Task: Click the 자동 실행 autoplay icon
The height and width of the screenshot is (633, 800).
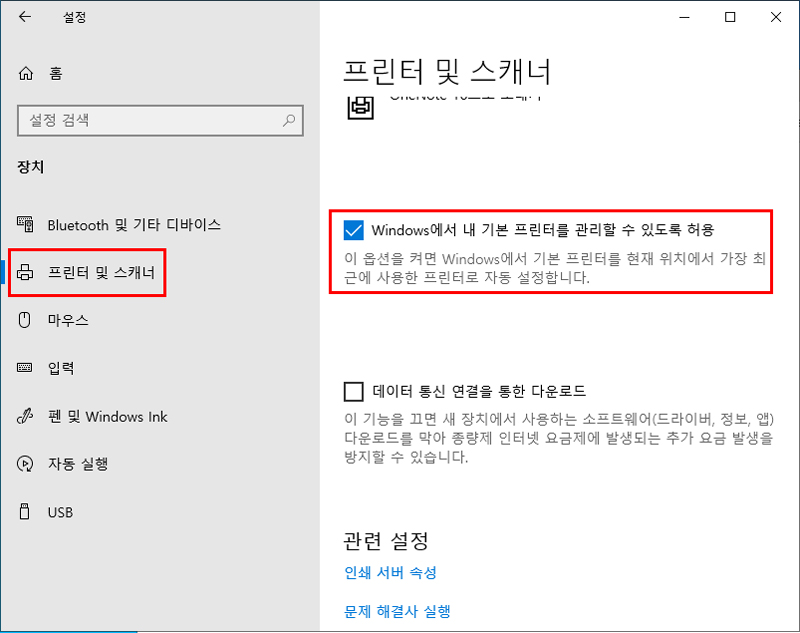Action: tap(24, 464)
